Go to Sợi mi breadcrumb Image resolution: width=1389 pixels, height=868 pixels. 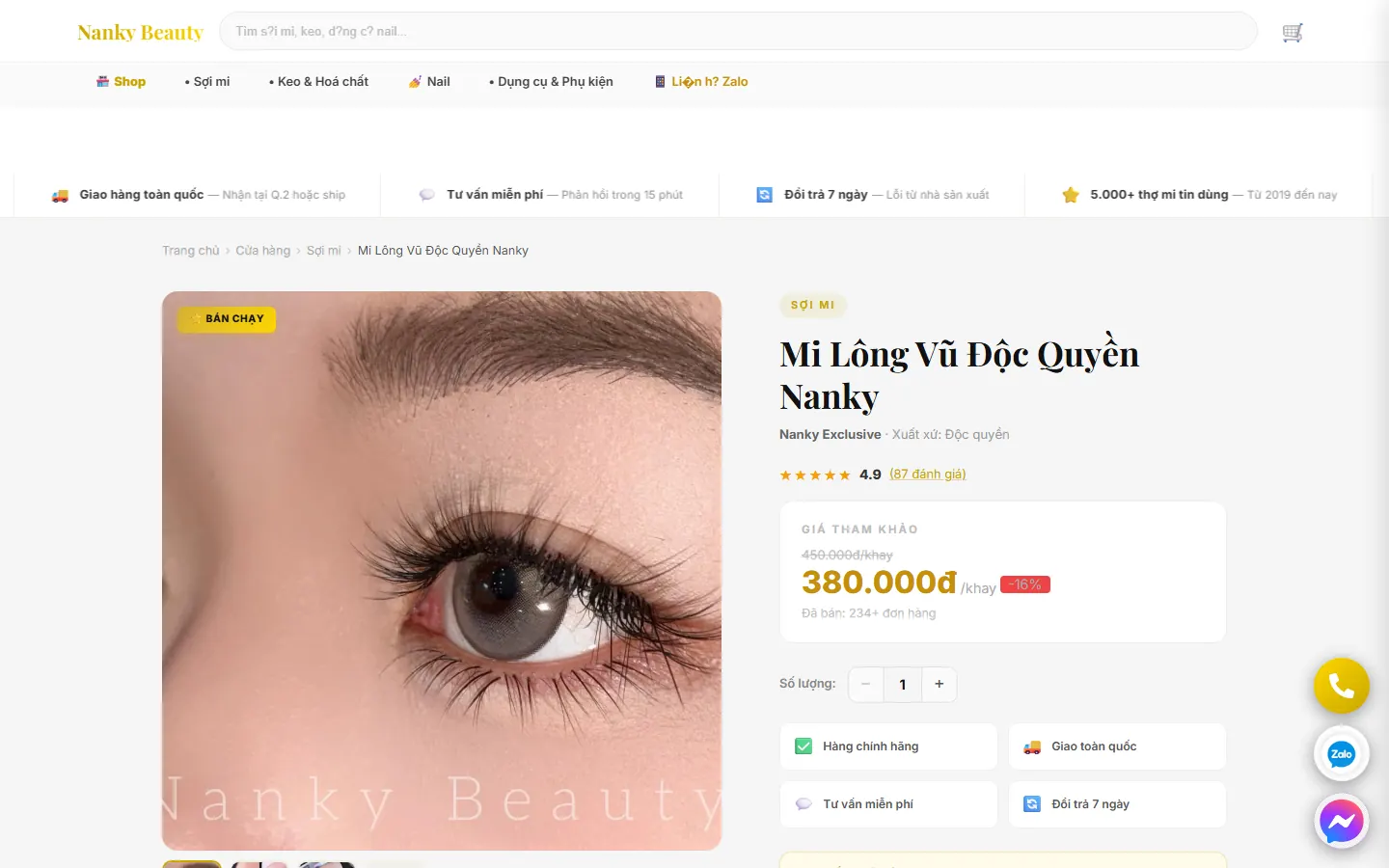[324, 251]
